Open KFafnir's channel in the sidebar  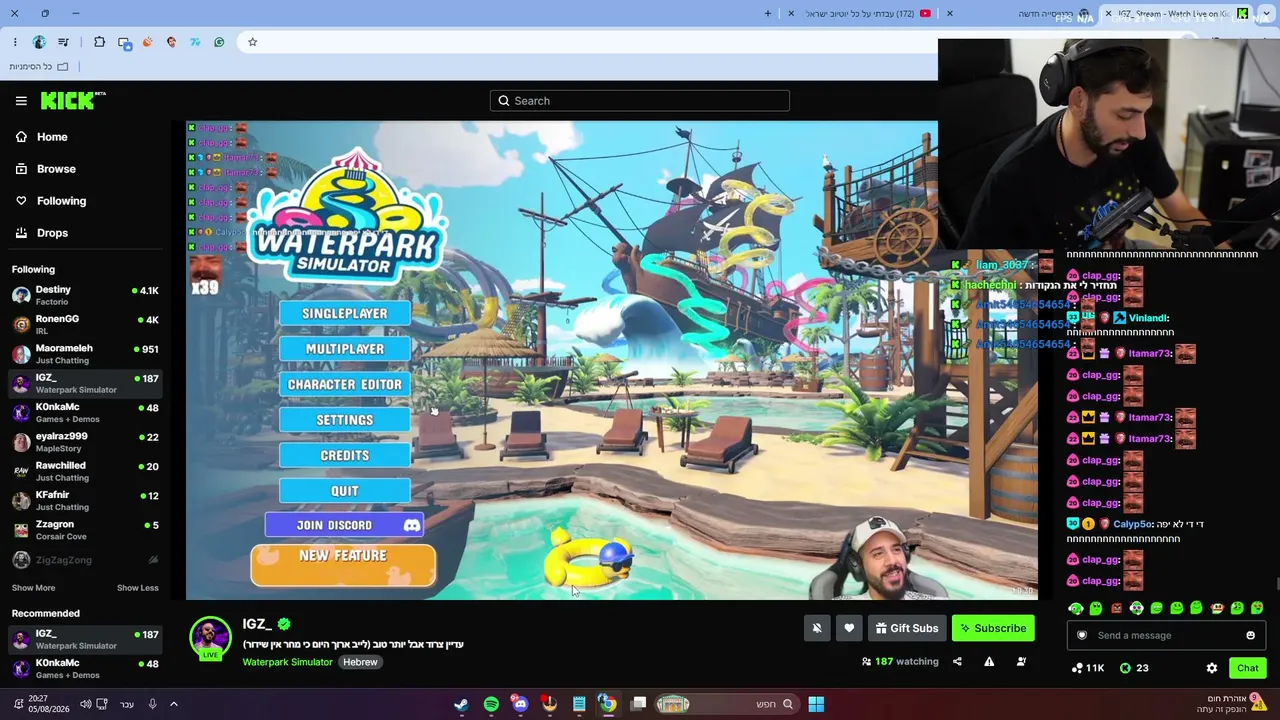click(85, 500)
